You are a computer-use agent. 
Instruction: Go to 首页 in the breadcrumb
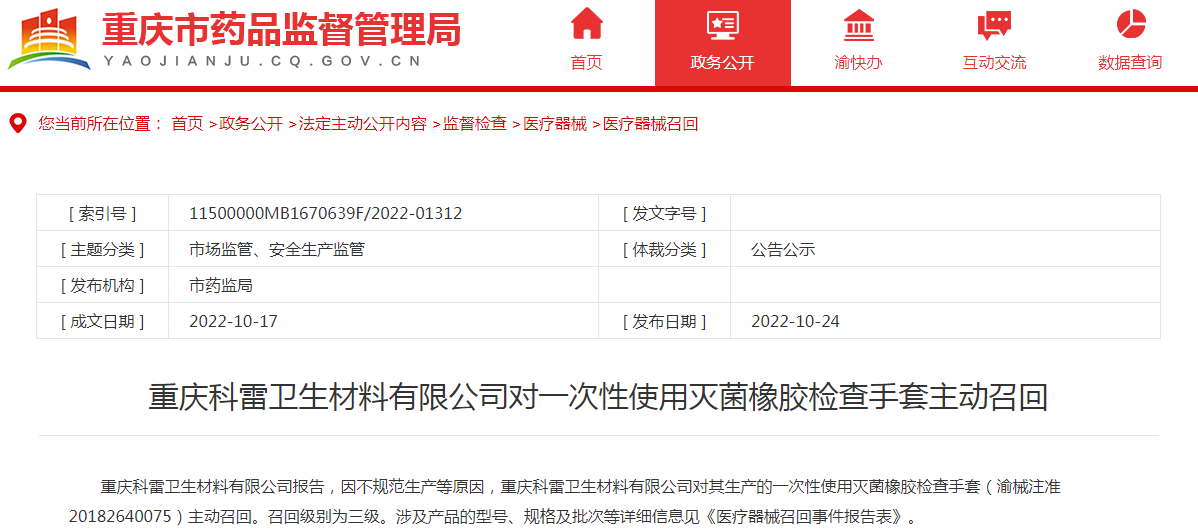click(187, 124)
